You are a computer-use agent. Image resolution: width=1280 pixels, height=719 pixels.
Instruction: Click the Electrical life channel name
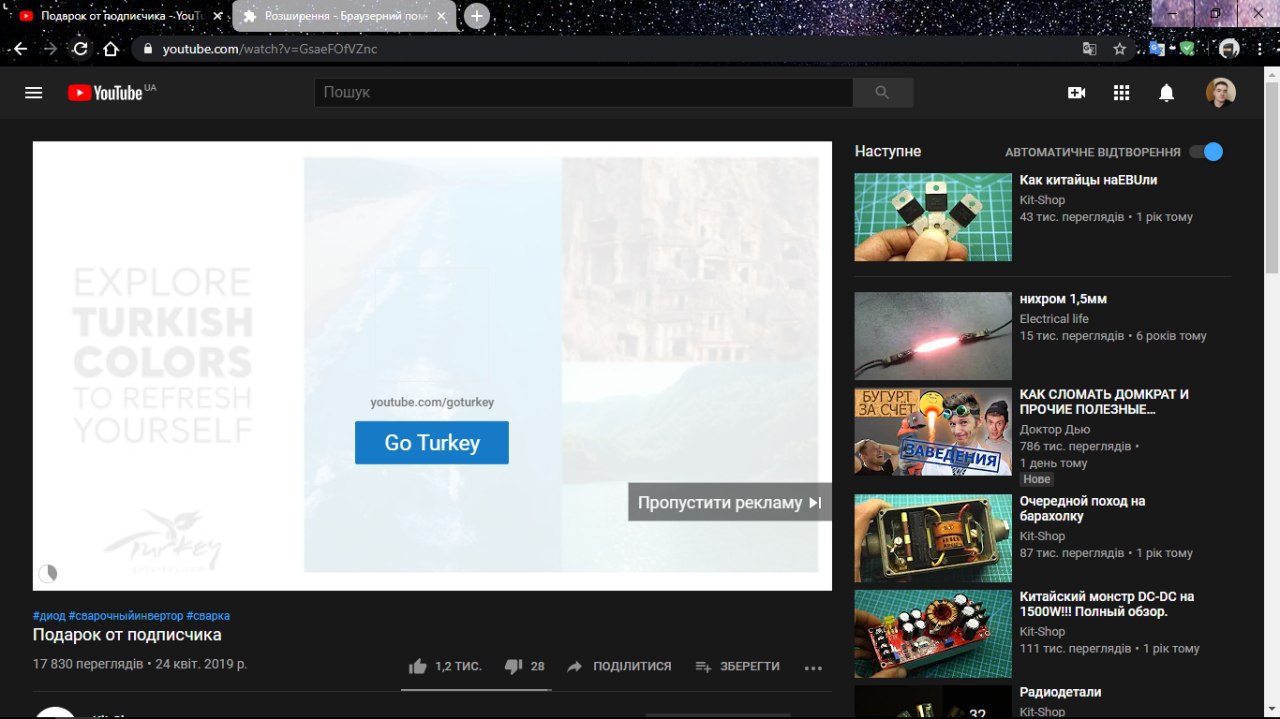[x=1054, y=319]
